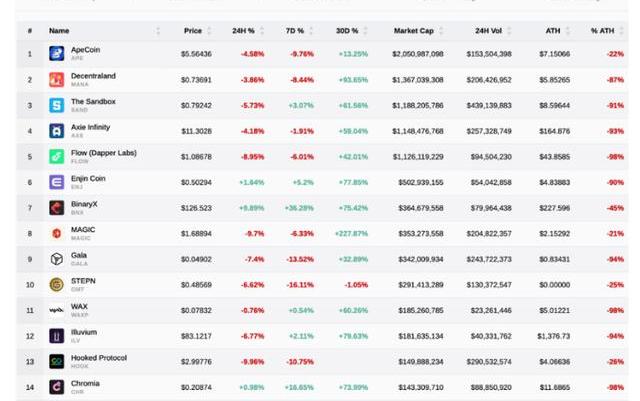Click the ApeCoin logo icon
This screenshot has height=401, width=640.
[x=57, y=53]
